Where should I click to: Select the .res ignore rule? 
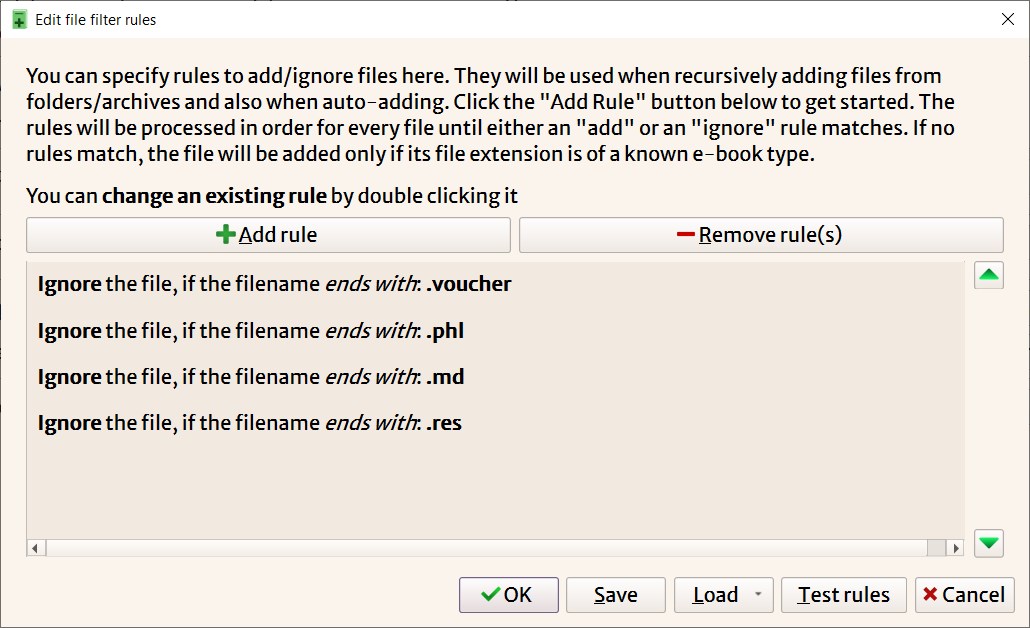pyautogui.click(x=250, y=423)
